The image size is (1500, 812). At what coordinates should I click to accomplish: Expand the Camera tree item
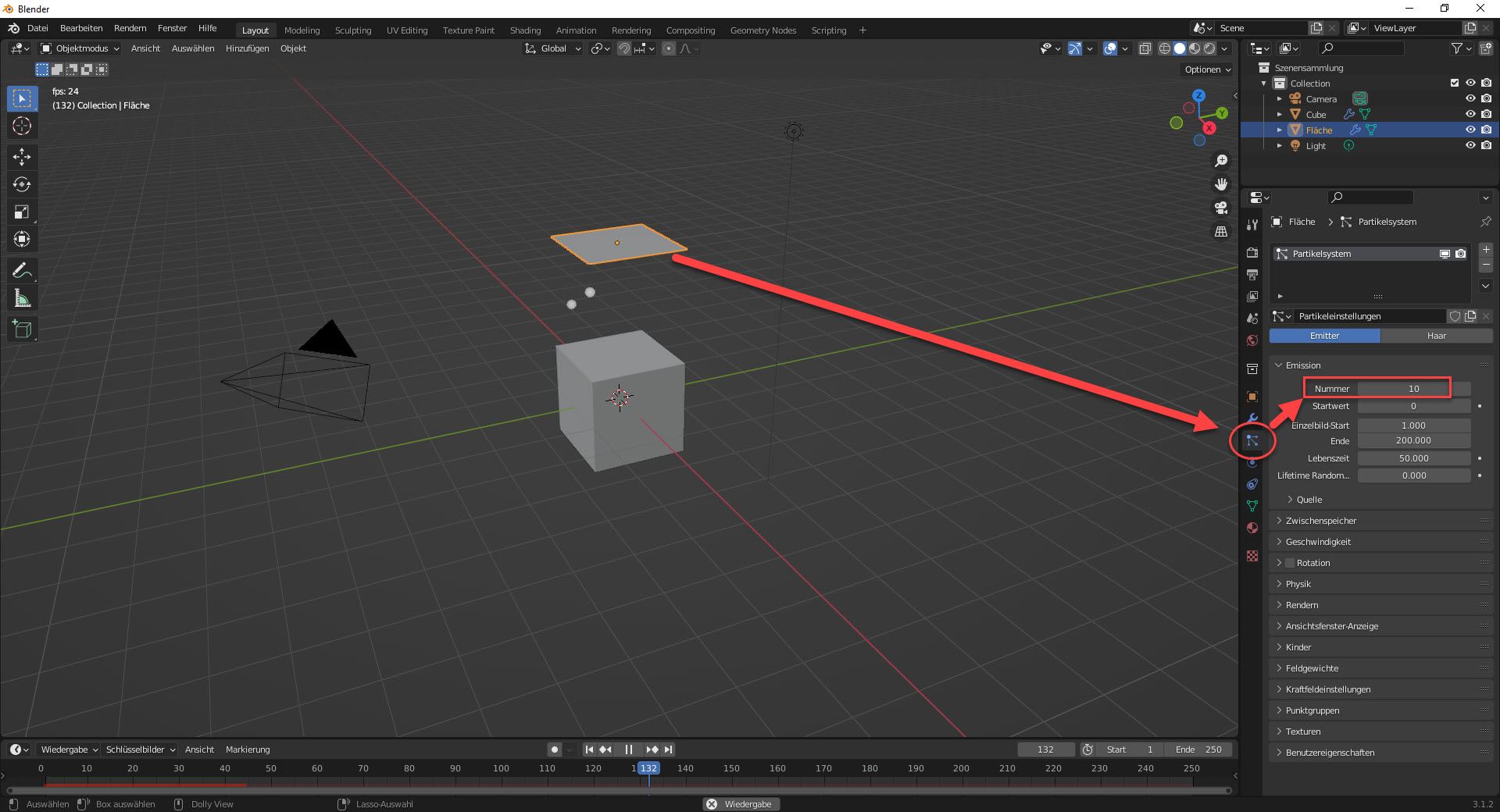tap(1279, 99)
